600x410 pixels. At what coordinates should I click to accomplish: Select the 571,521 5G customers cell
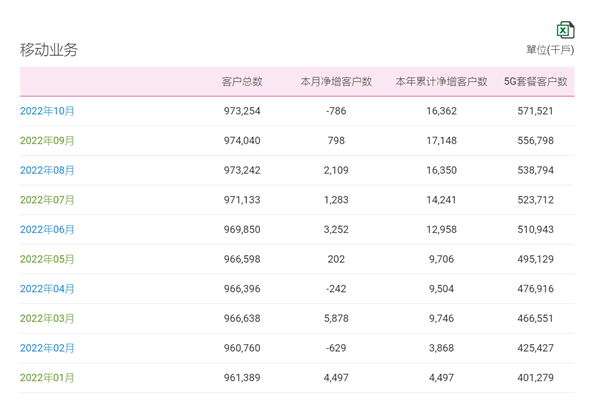(x=535, y=111)
